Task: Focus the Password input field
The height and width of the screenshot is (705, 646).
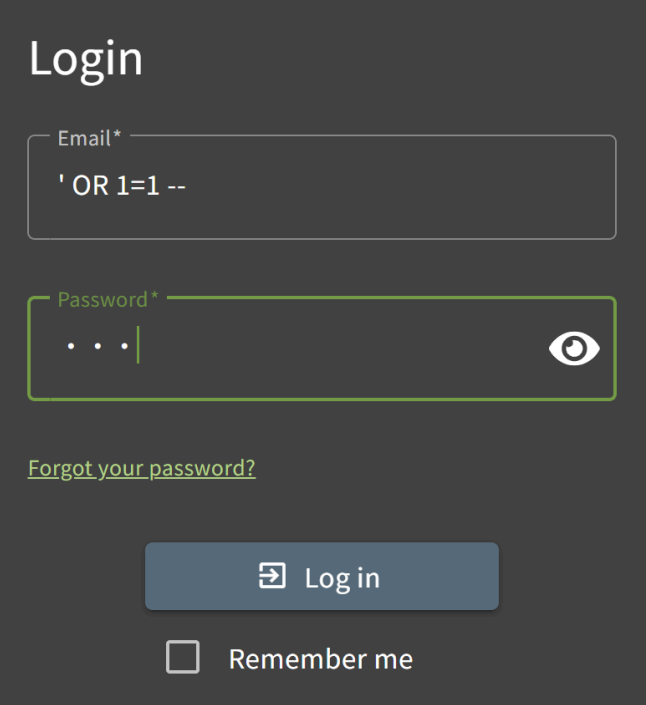Action: (x=300, y=348)
